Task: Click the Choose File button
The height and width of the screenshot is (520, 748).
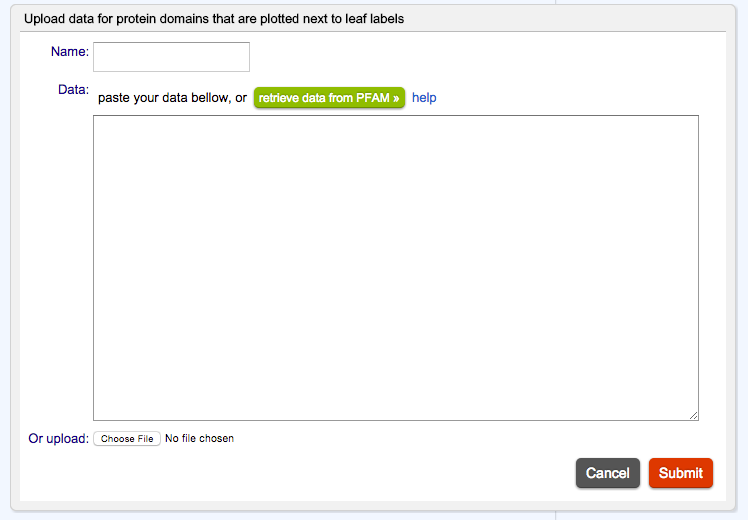Action: pos(127,438)
